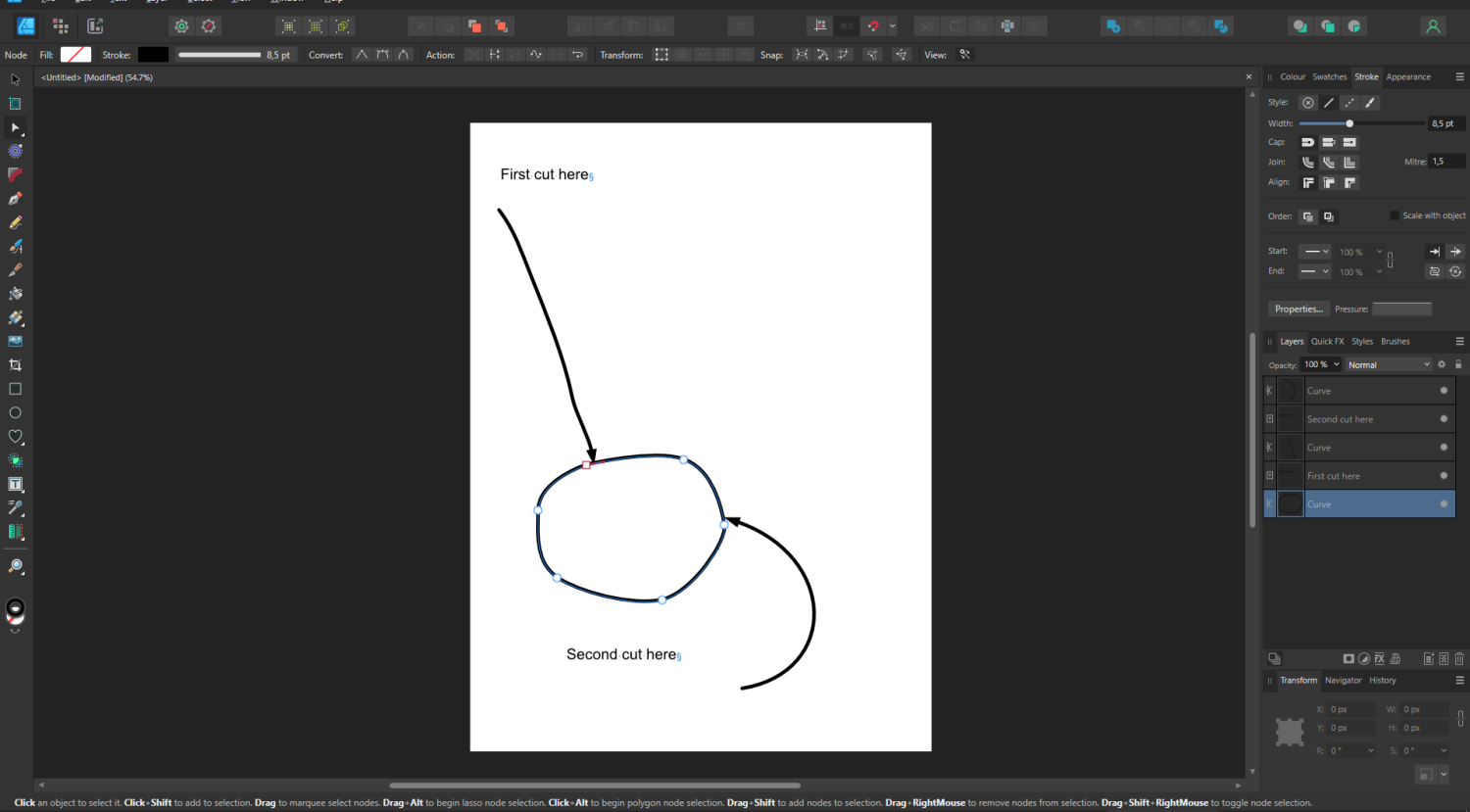Open the Navigator tab
Image resolution: width=1470 pixels, height=812 pixels.
tap(1343, 680)
